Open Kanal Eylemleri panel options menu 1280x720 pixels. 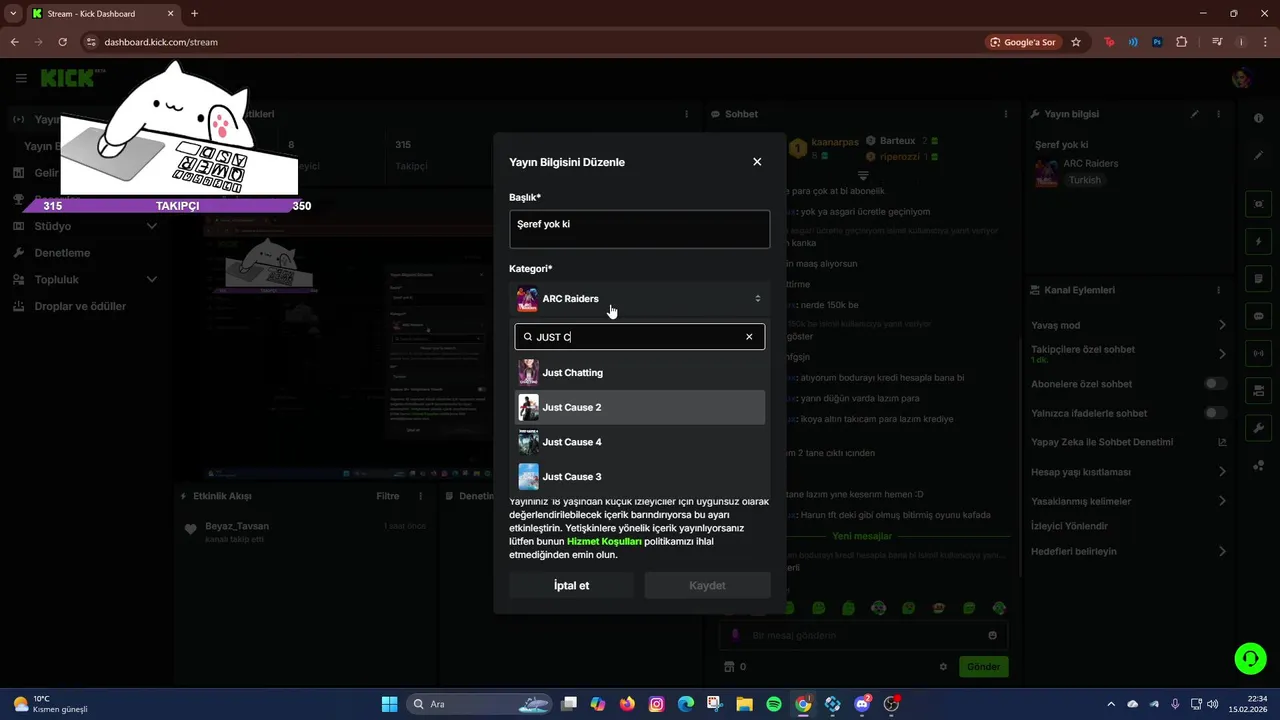(1219, 290)
